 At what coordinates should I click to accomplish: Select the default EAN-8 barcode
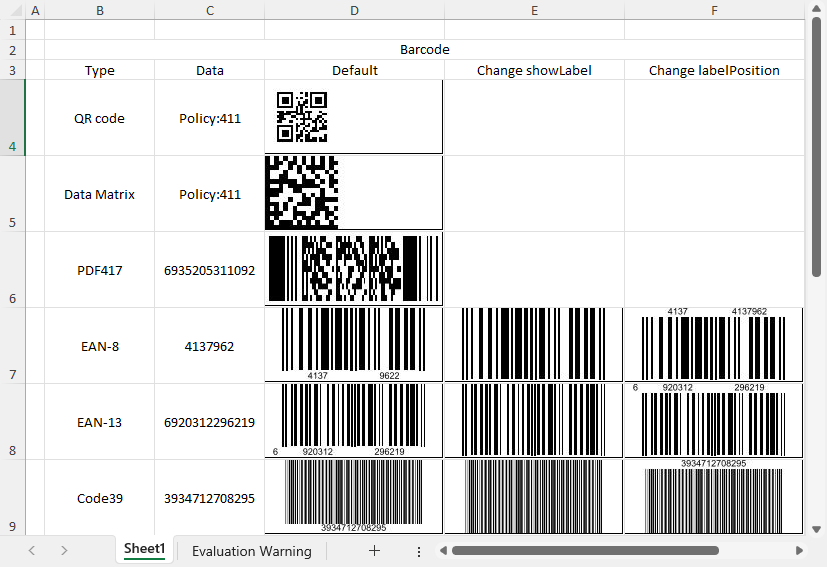tap(354, 345)
